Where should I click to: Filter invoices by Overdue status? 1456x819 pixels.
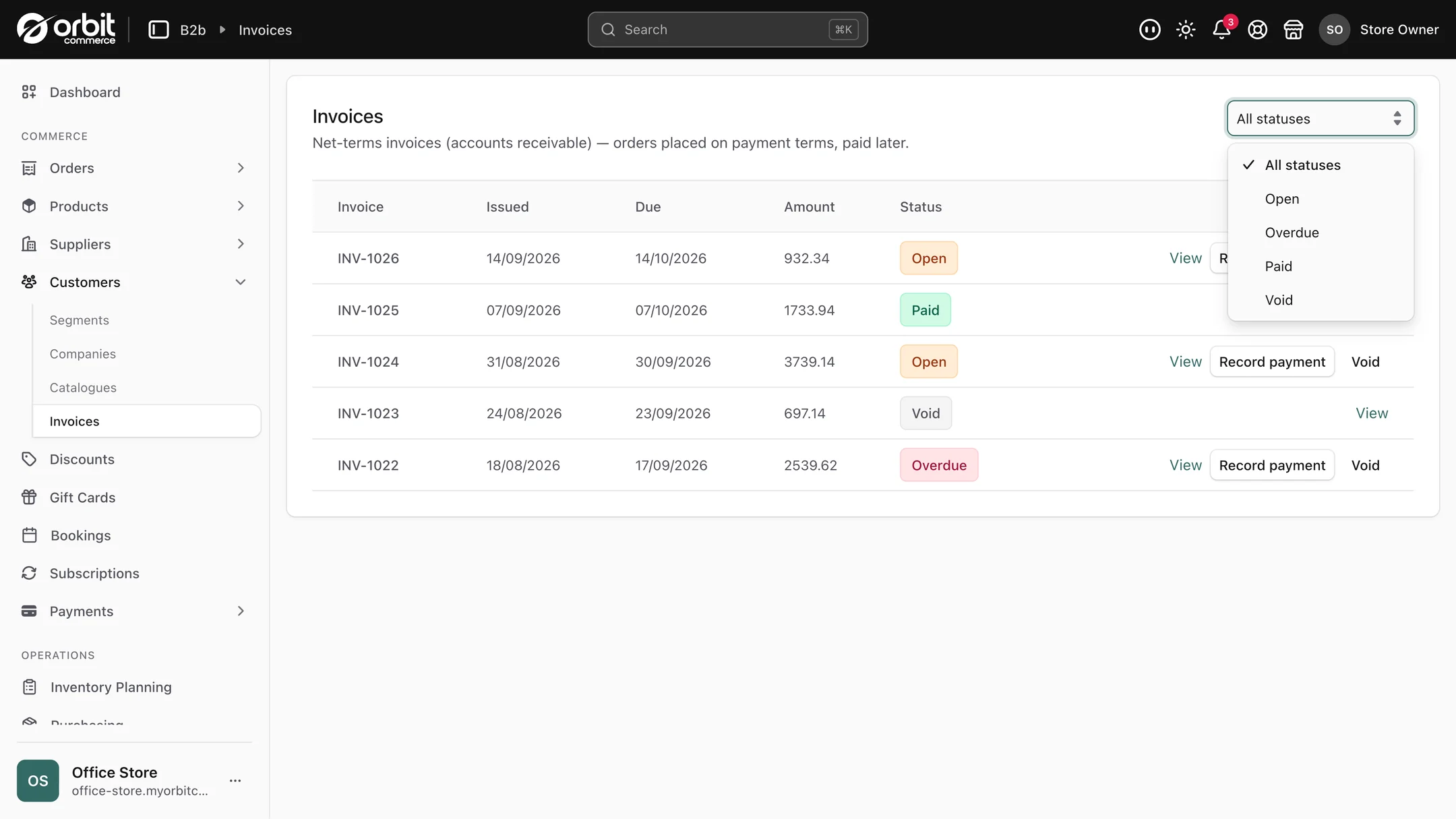1320,233
